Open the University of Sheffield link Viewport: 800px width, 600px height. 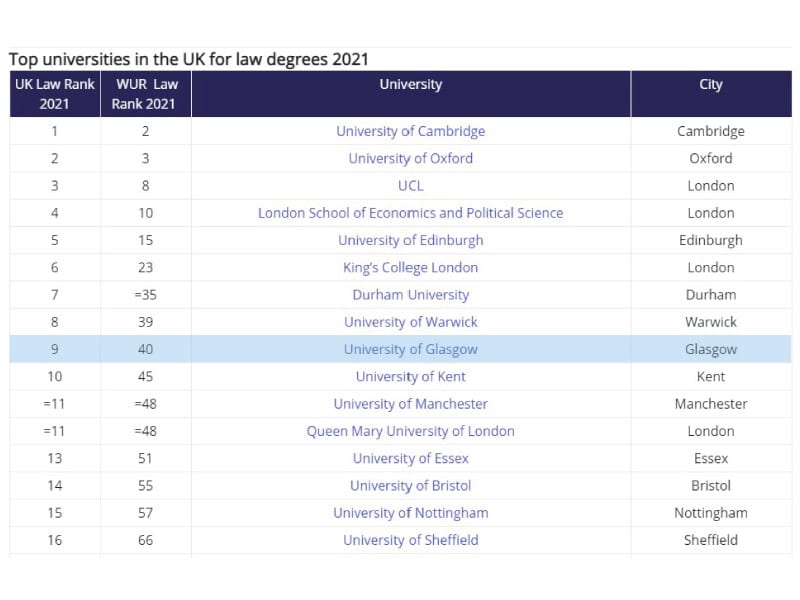(x=410, y=540)
